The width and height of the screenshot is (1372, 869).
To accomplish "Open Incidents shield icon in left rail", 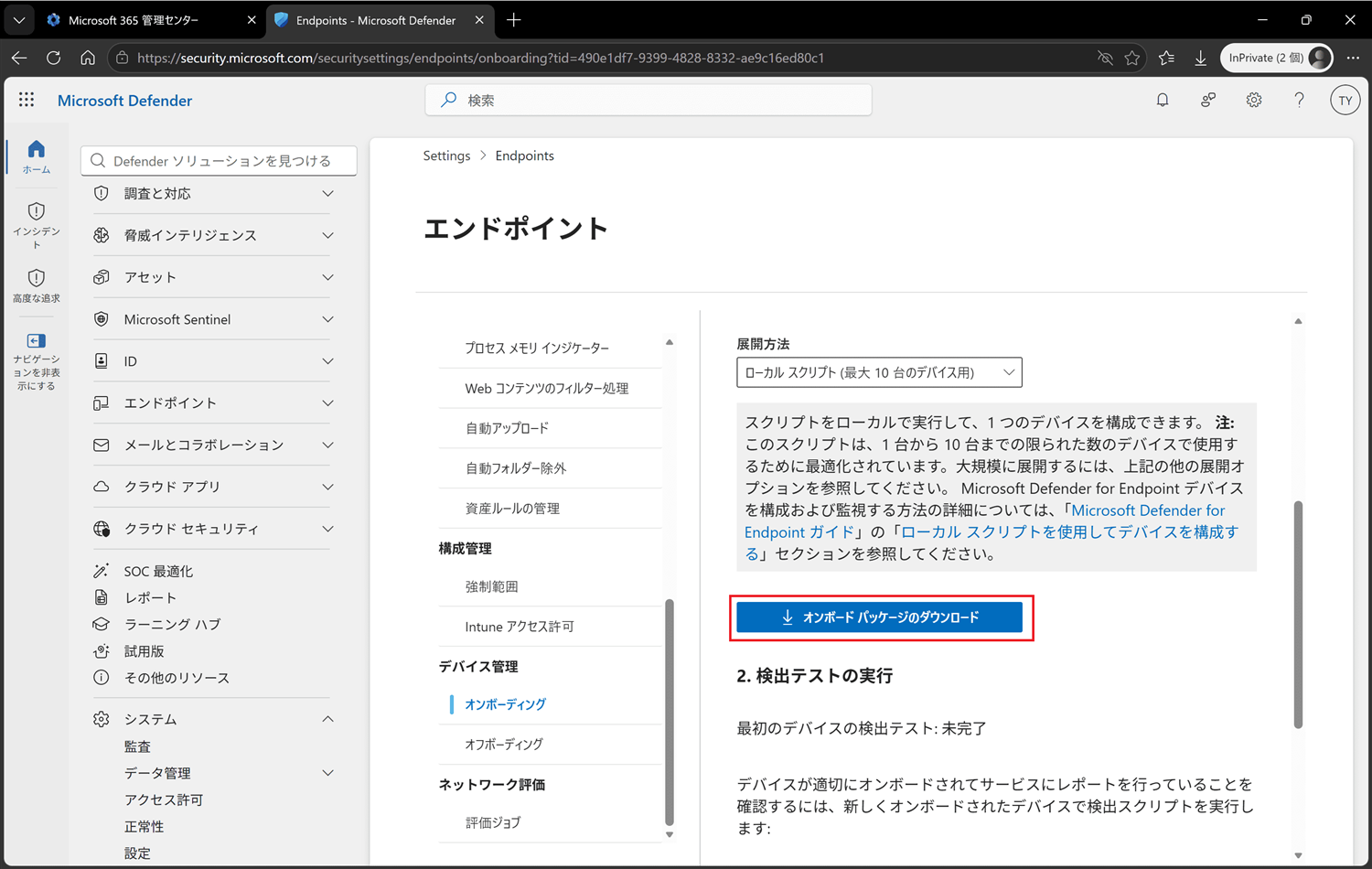I will pos(37,211).
